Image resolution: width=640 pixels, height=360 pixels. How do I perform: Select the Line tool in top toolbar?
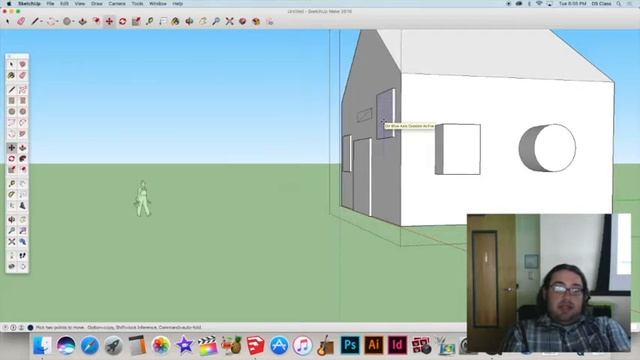point(35,21)
